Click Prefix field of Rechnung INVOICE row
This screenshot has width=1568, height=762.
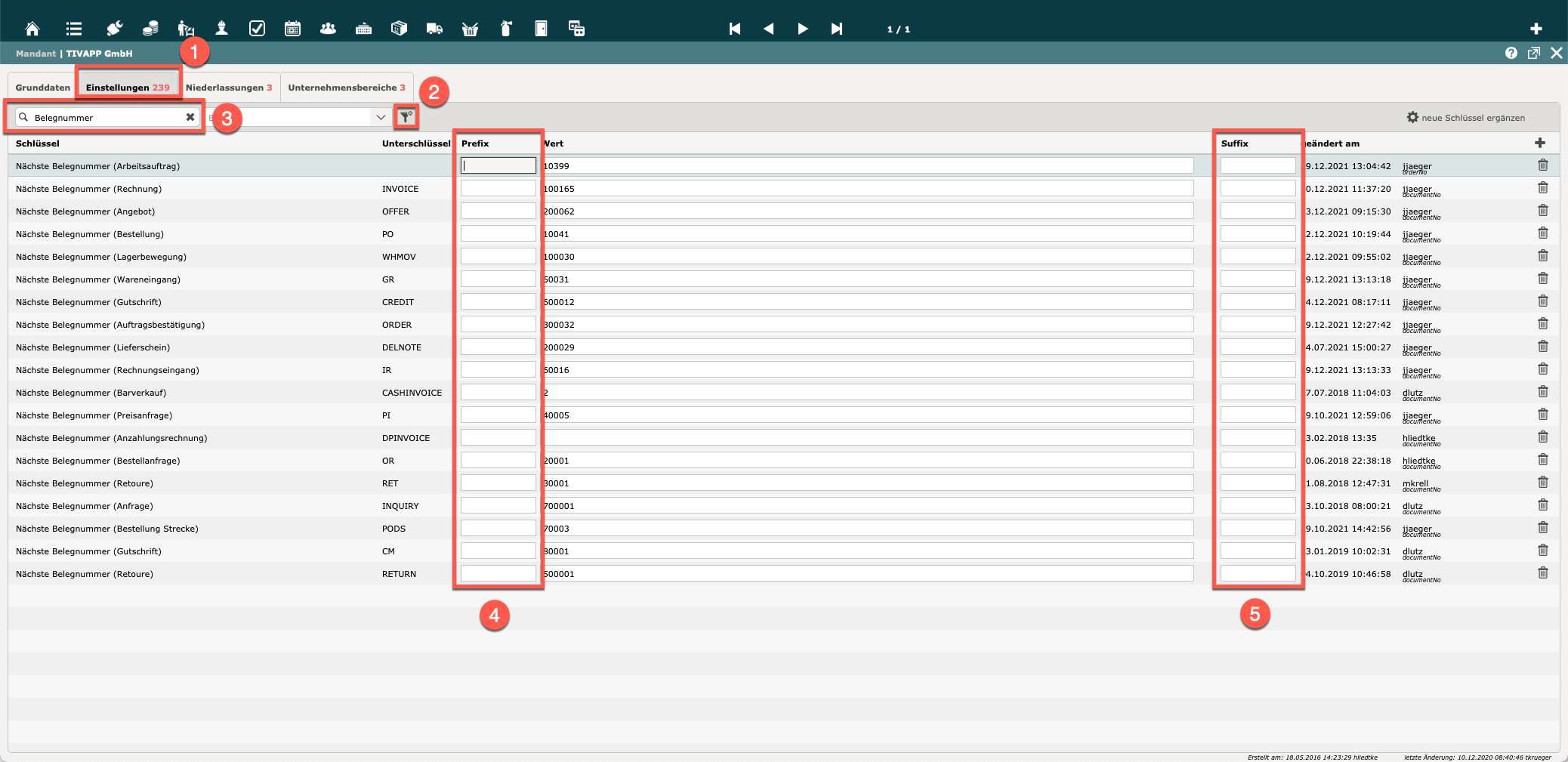pyautogui.click(x=498, y=188)
